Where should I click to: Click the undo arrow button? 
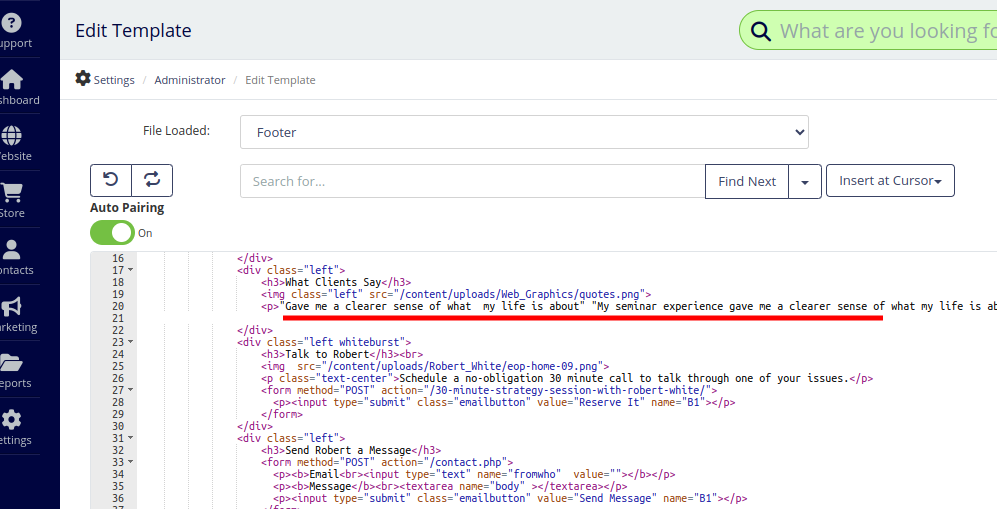(x=111, y=180)
